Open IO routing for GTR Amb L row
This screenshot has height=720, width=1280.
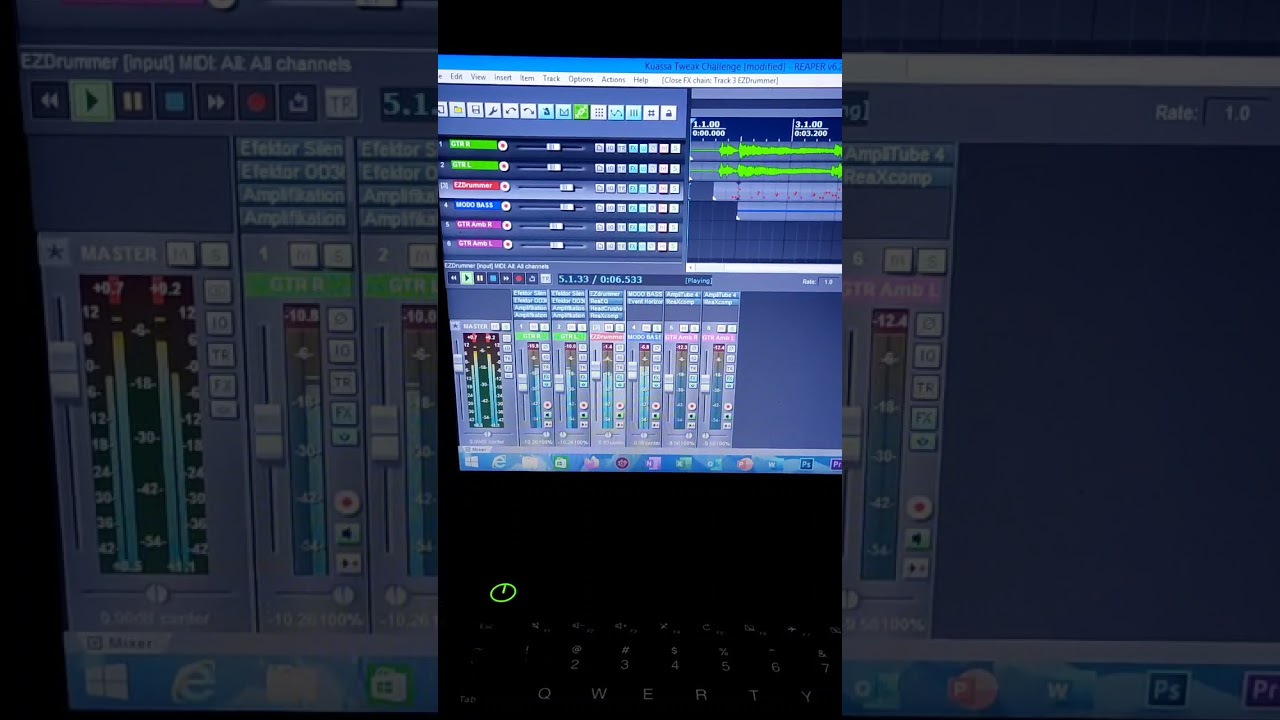(x=610, y=246)
